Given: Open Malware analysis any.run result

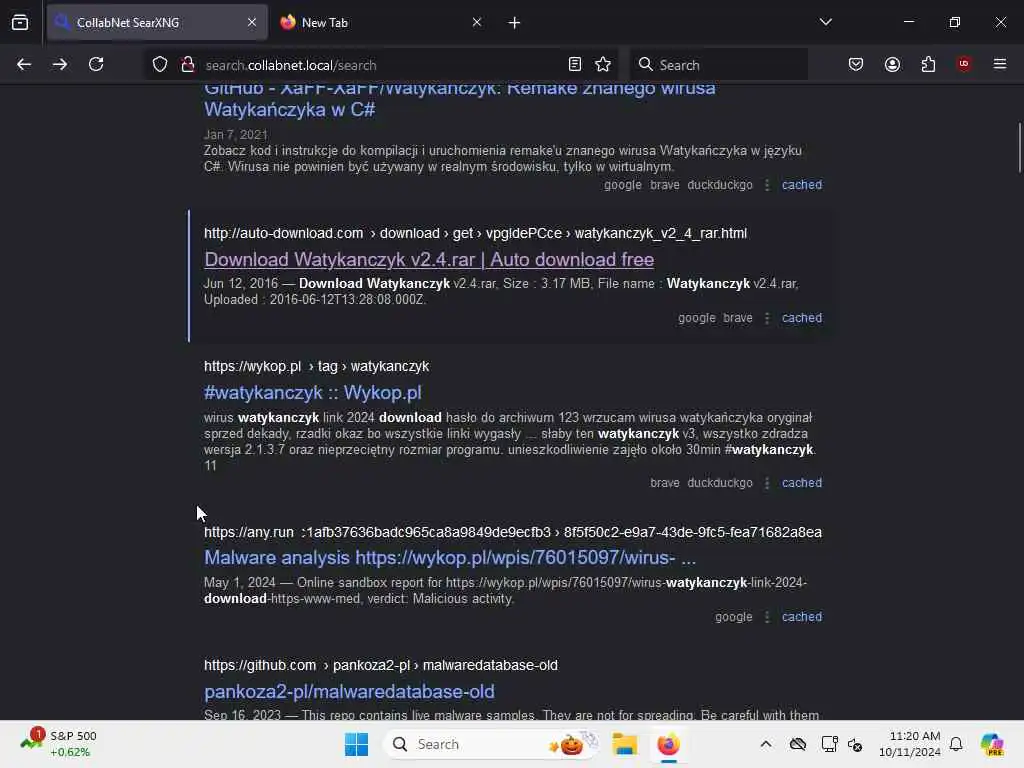Looking at the screenshot, I should coord(450,558).
